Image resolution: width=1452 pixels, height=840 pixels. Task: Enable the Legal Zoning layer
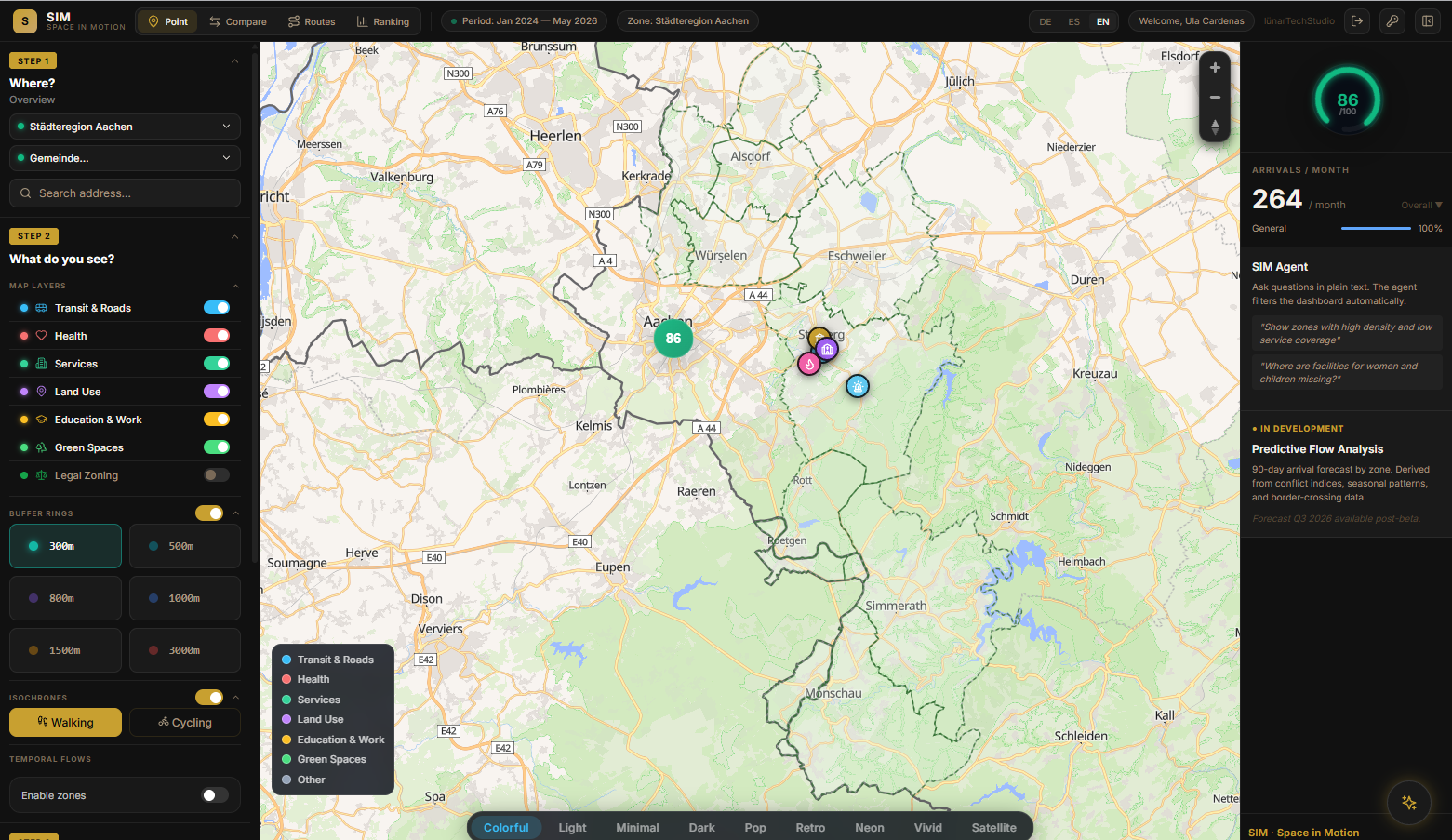(217, 475)
